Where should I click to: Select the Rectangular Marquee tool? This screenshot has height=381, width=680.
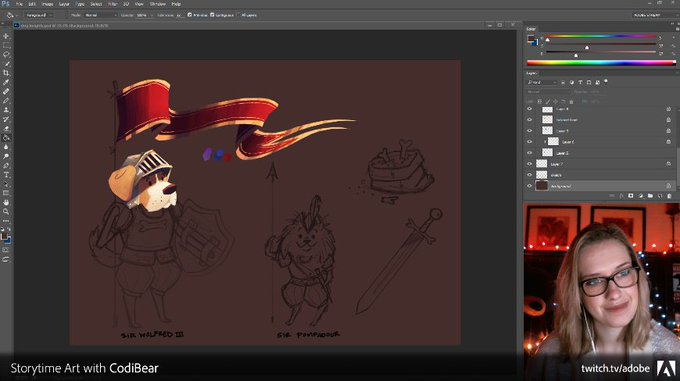pyautogui.click(x=6, y=46)
